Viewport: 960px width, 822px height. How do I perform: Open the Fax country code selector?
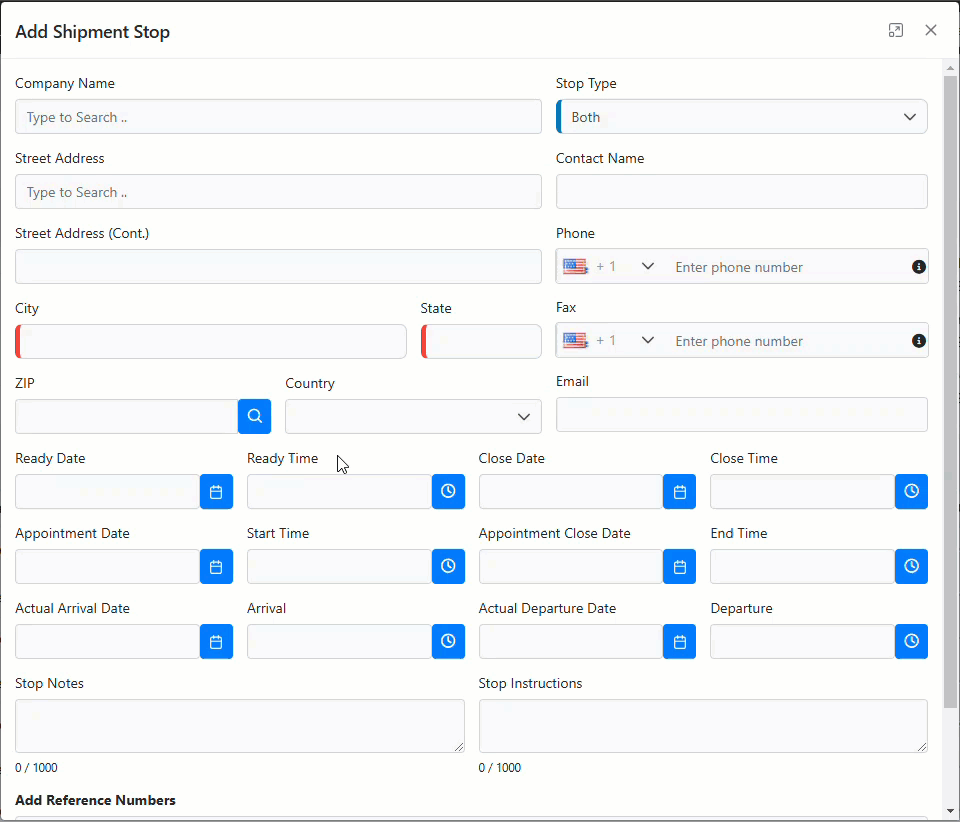[609, 341]
